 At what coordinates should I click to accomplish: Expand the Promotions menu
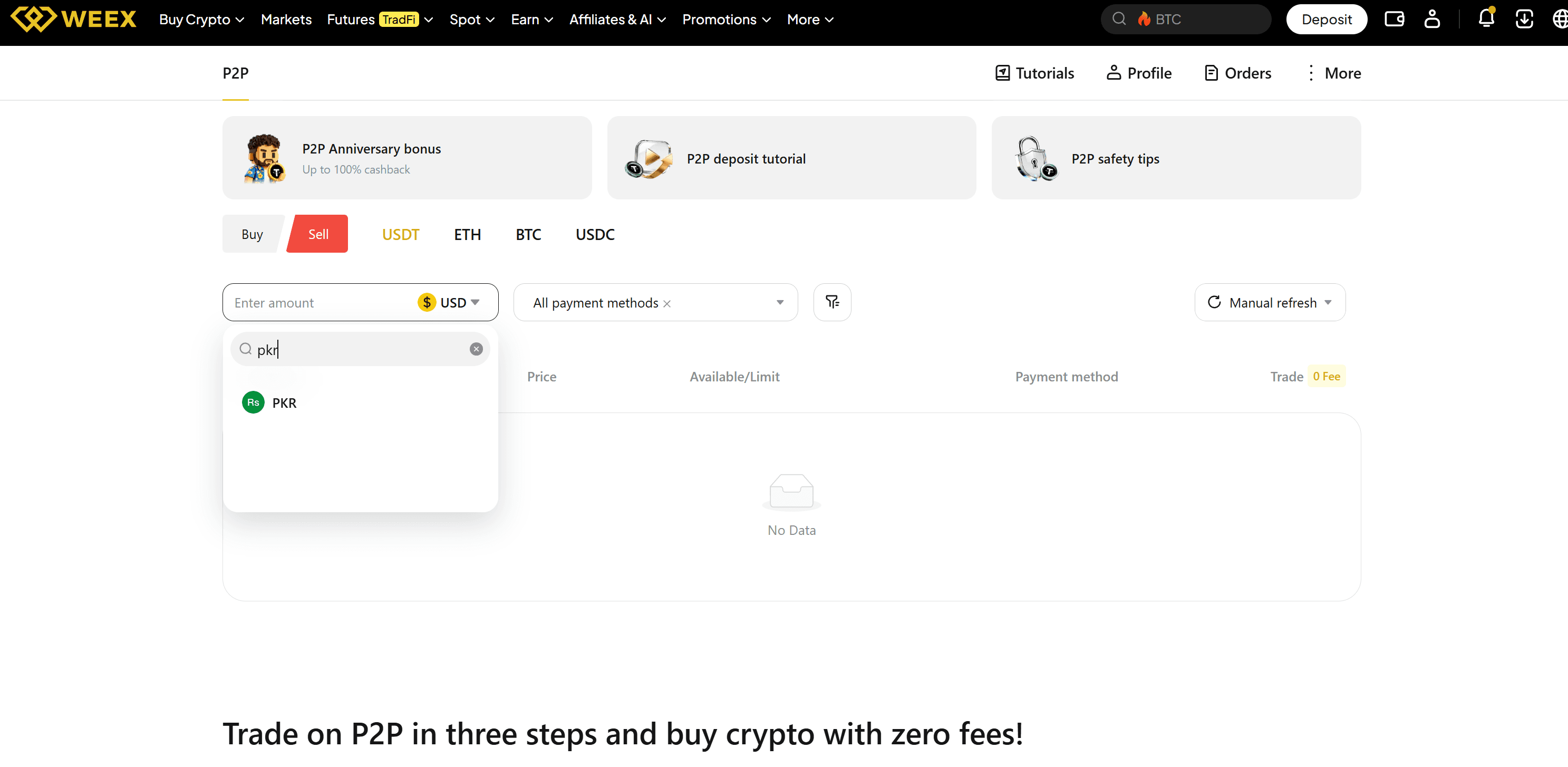[726, 20]
